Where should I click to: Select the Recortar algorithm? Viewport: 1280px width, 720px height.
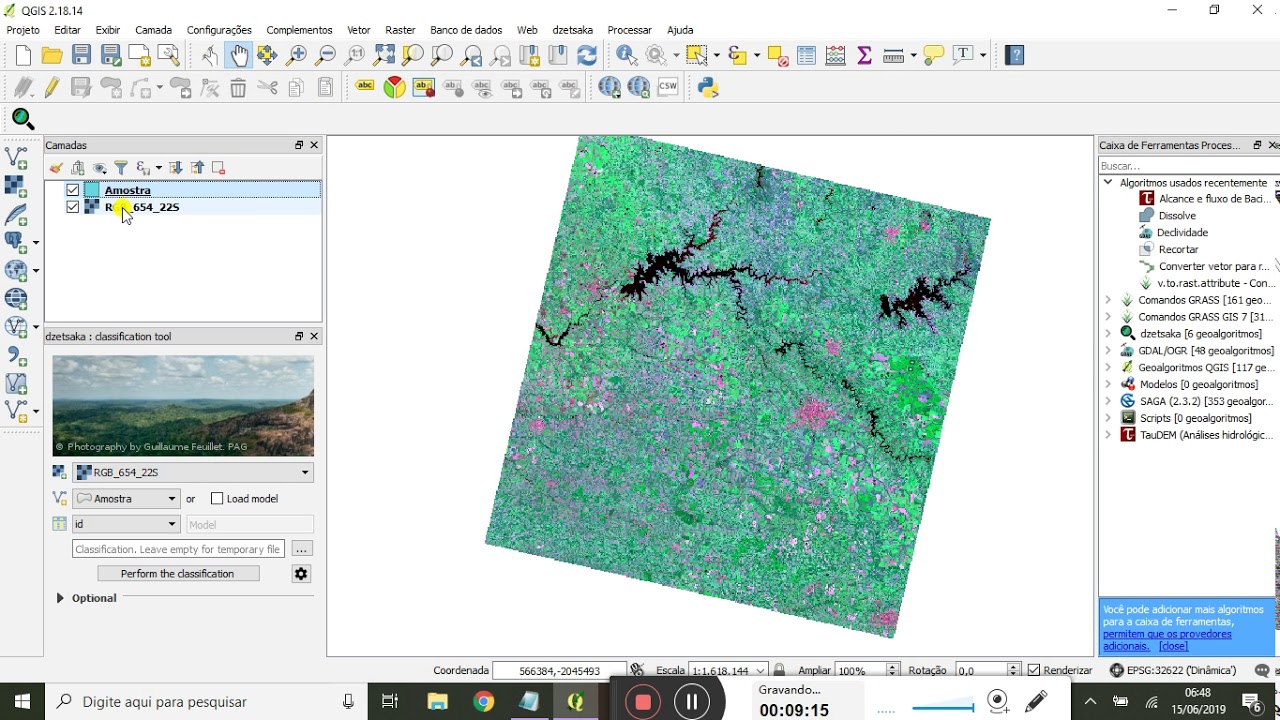(1178, 250)
